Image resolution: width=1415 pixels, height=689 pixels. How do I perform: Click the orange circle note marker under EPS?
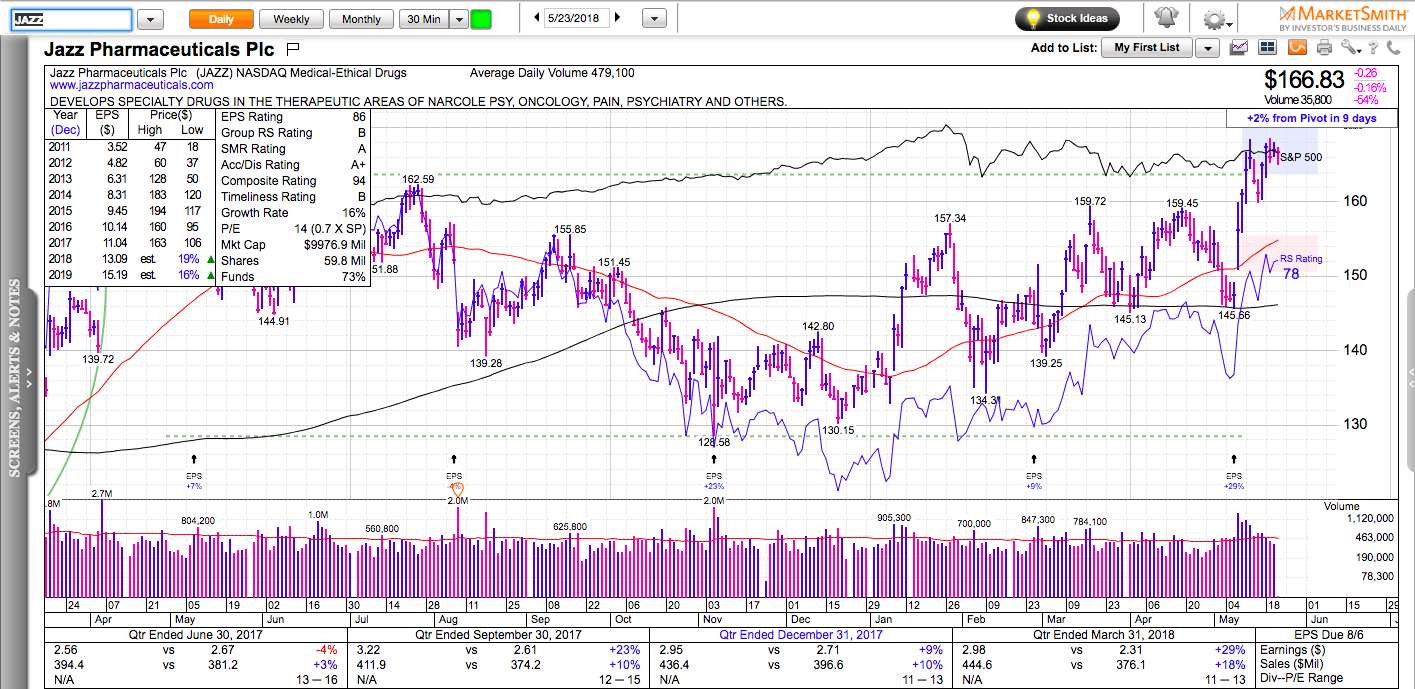pos(457,488)
